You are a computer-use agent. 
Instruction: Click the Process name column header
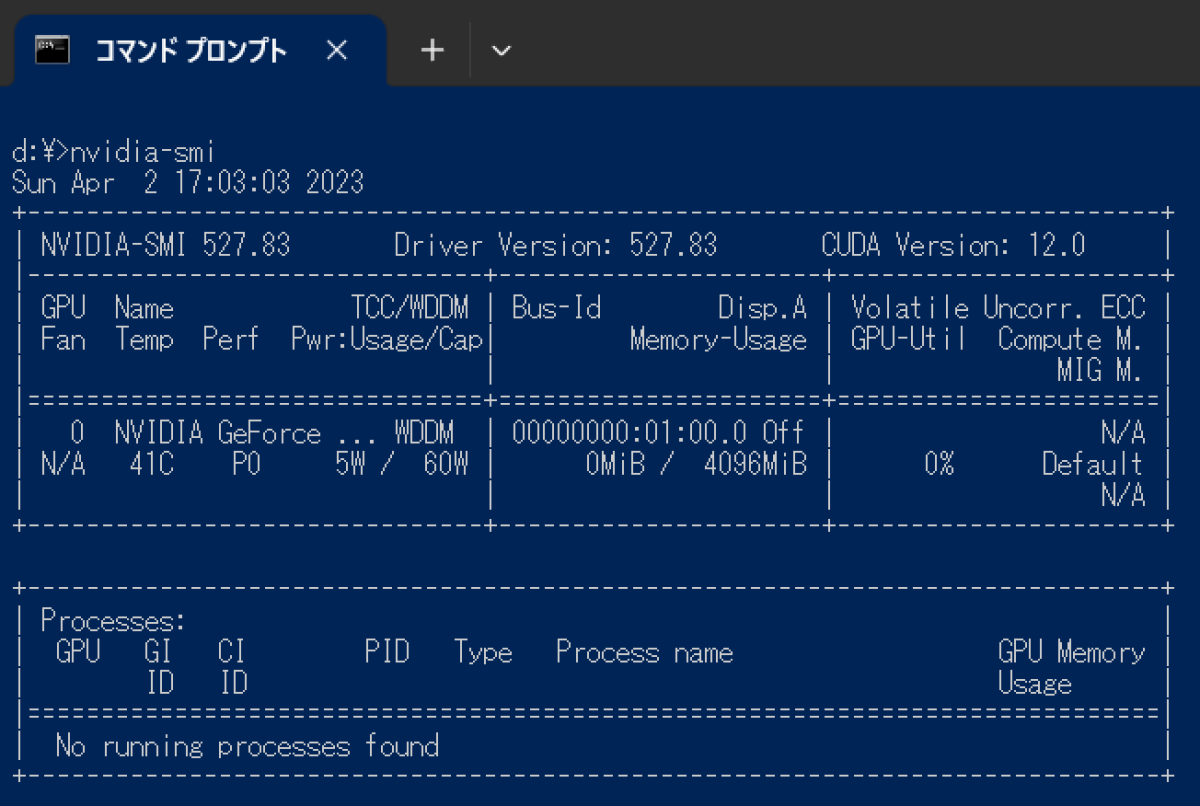coord(644,653)
